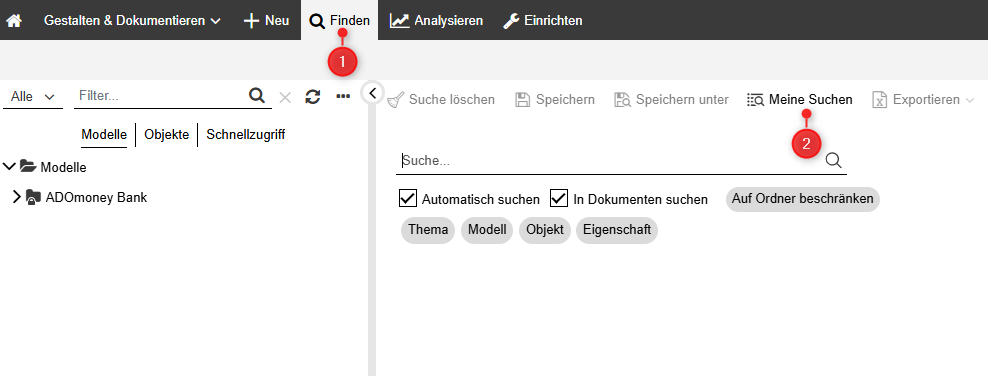This screenshot has height=376, width=988.
Task: Open Meine Suchen saved searches
Action: click(x=799, y=100)
